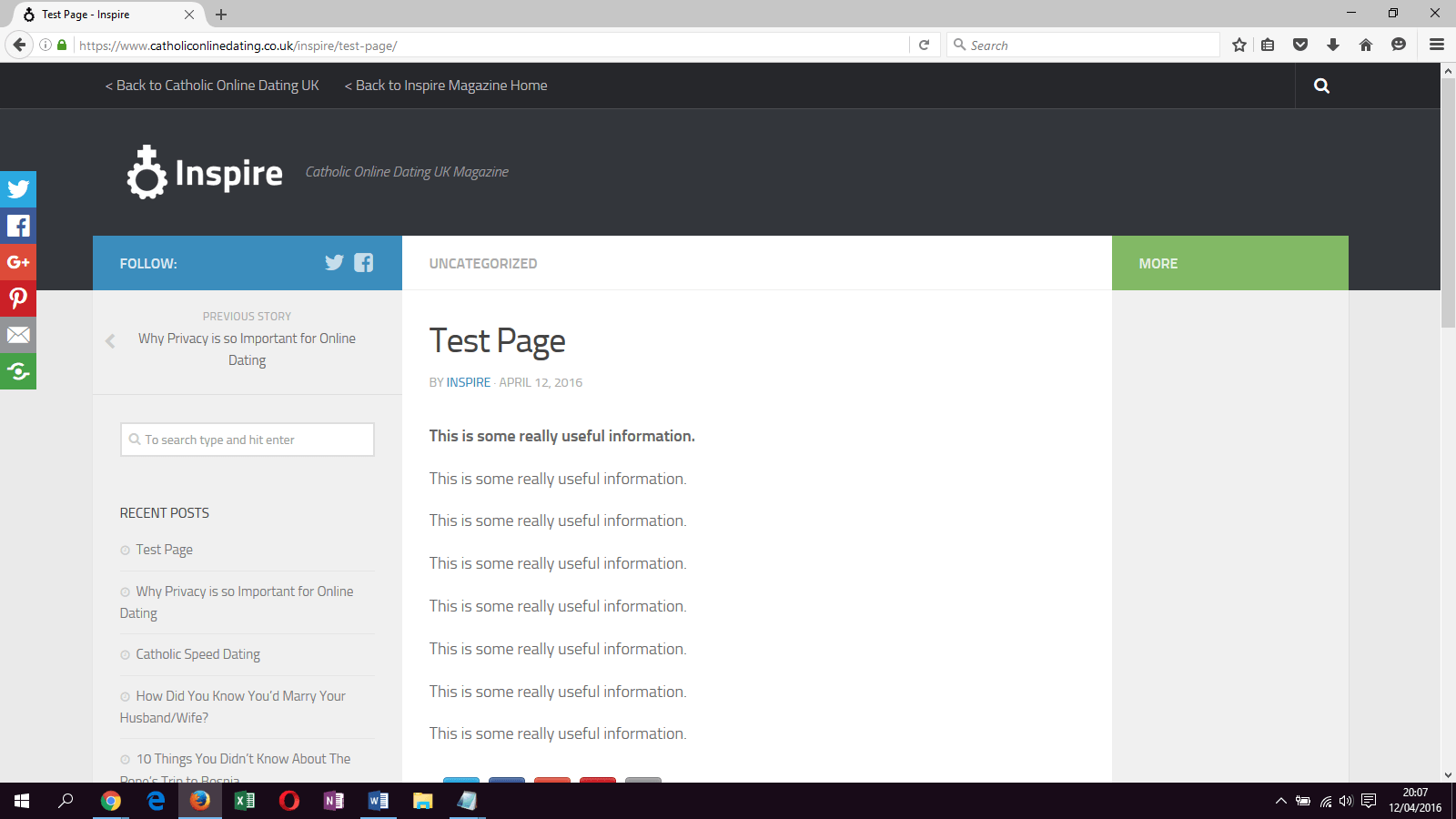Reload the current page
1456x819 pixels.
click(924, 45)
